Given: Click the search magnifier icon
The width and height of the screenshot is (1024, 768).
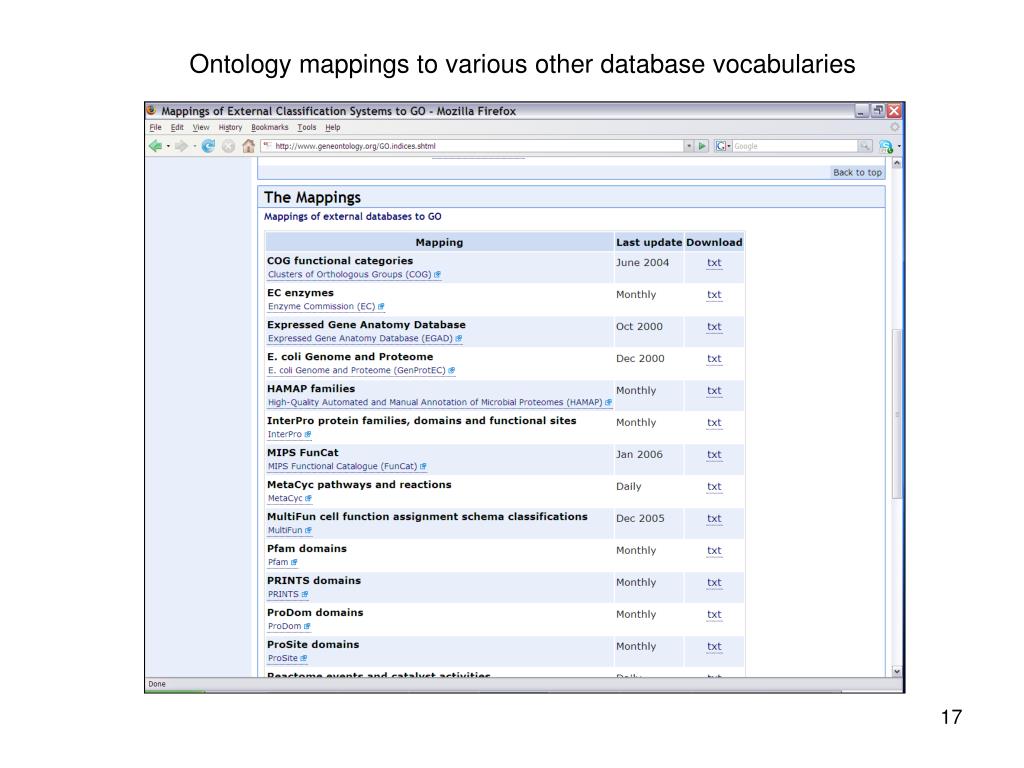Looking at the screenshot, I should (x=865, y=146).
